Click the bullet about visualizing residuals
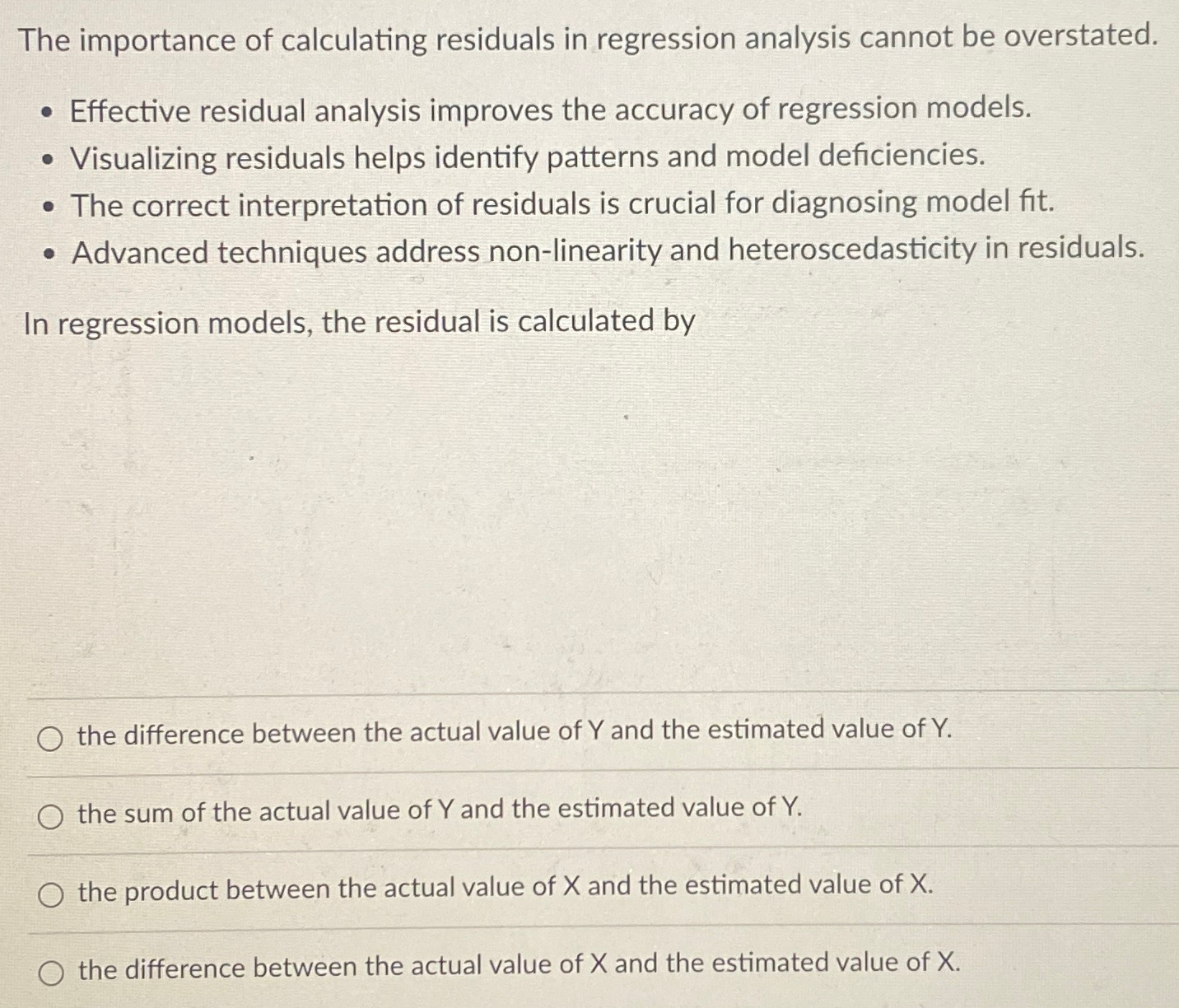 pos(527,157)
